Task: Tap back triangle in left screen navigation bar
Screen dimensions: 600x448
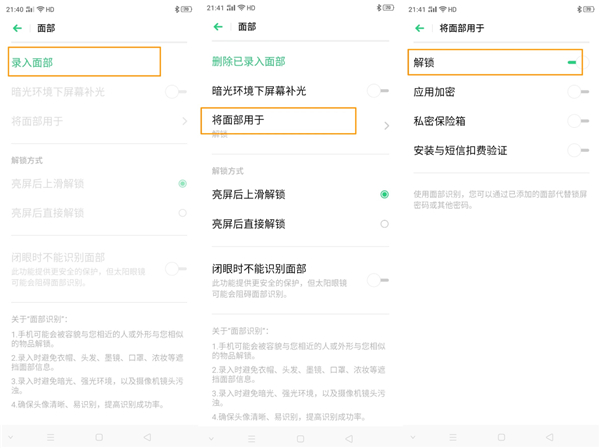Action: click(147, 437)
